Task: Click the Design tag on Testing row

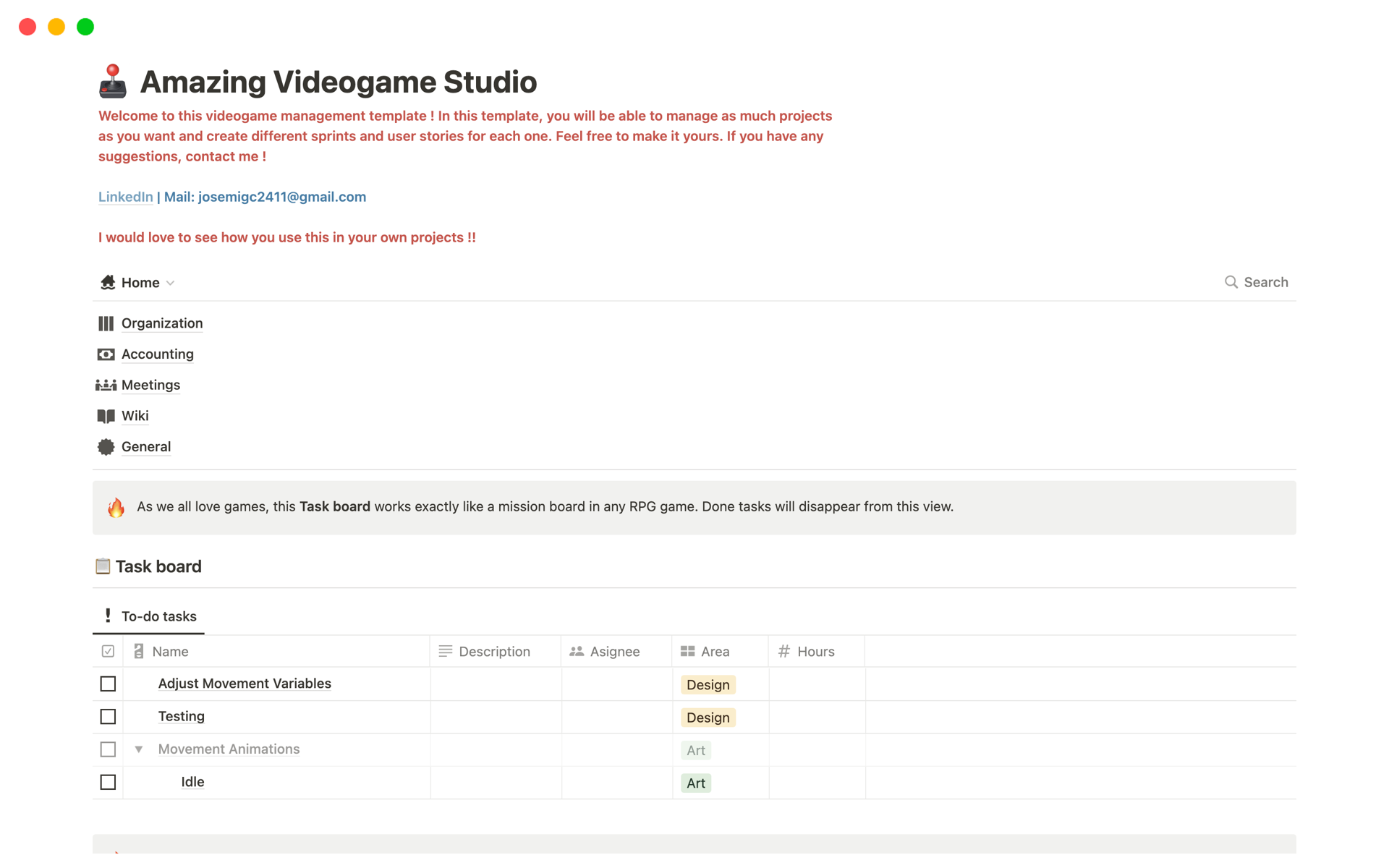Action: 708,718
